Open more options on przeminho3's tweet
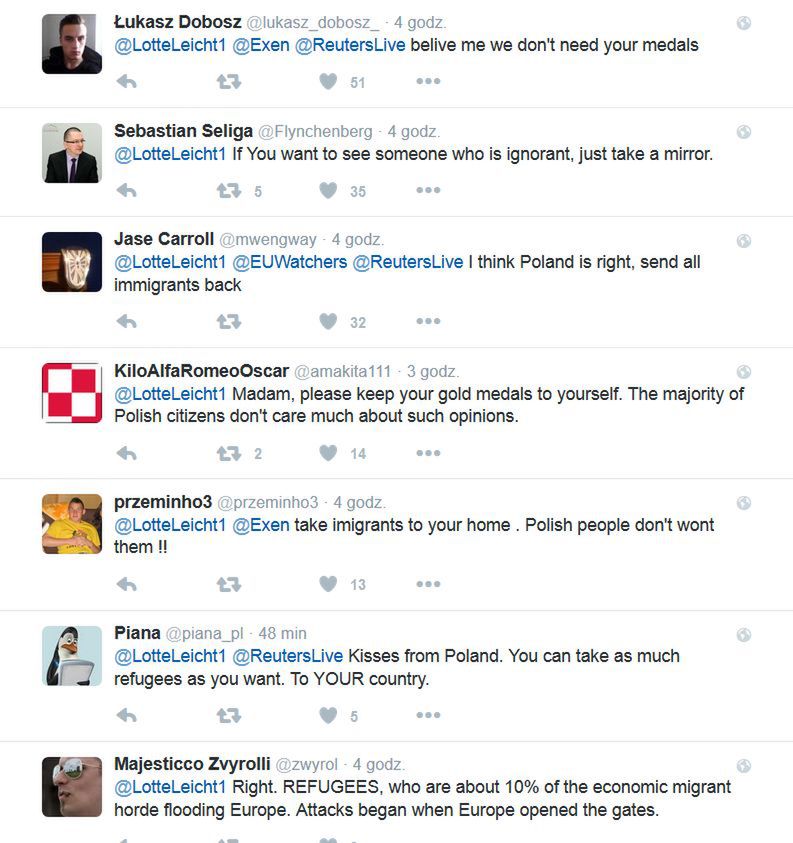Screen dimensions: 793x843 [x=428, y=584]
